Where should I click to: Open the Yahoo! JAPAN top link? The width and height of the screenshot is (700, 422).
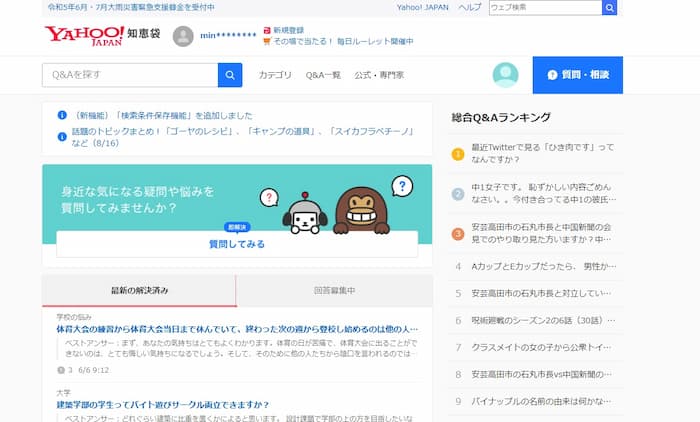422,7
